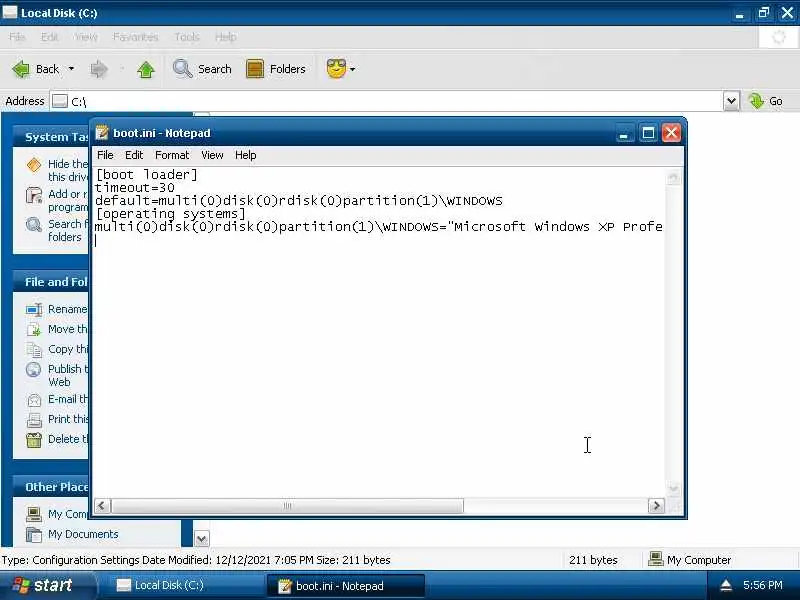This screenshot has width=800, height=600.
Task: Click the System Tasks panel header
Action: (x=51, y=137)
